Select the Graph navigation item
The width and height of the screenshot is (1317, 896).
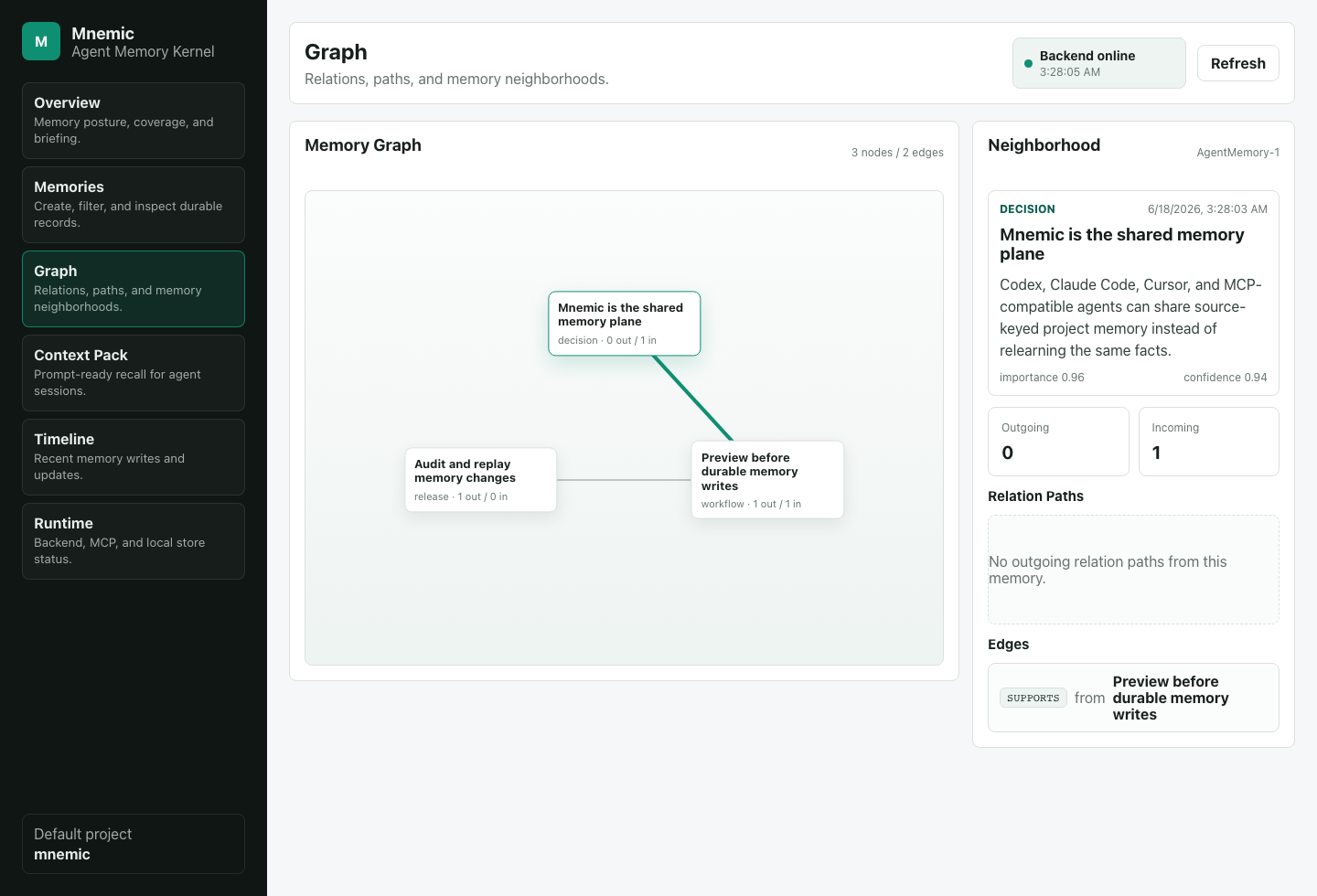click(134, 289)
